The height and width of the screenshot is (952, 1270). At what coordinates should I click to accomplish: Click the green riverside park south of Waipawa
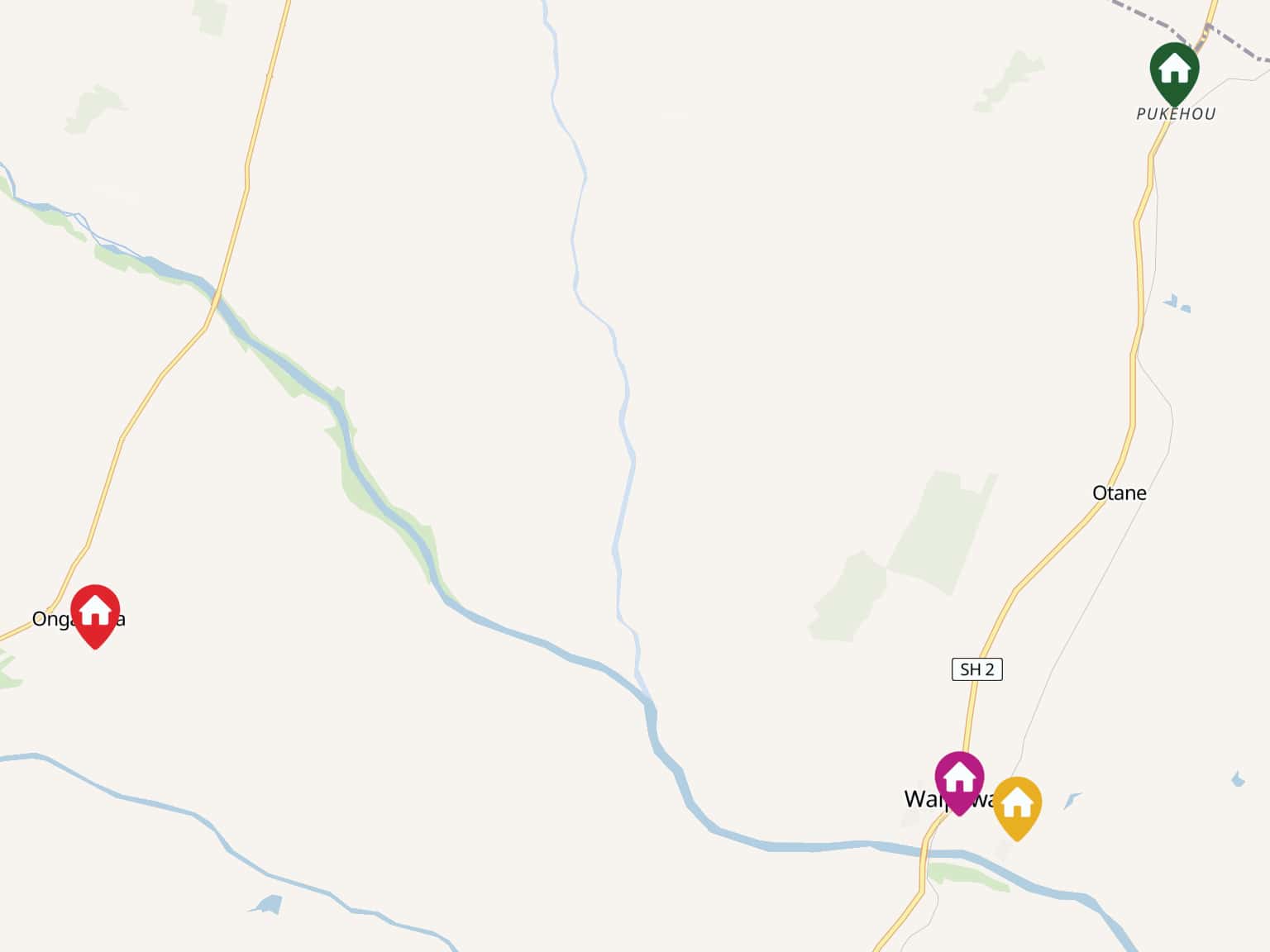(967, 876)
